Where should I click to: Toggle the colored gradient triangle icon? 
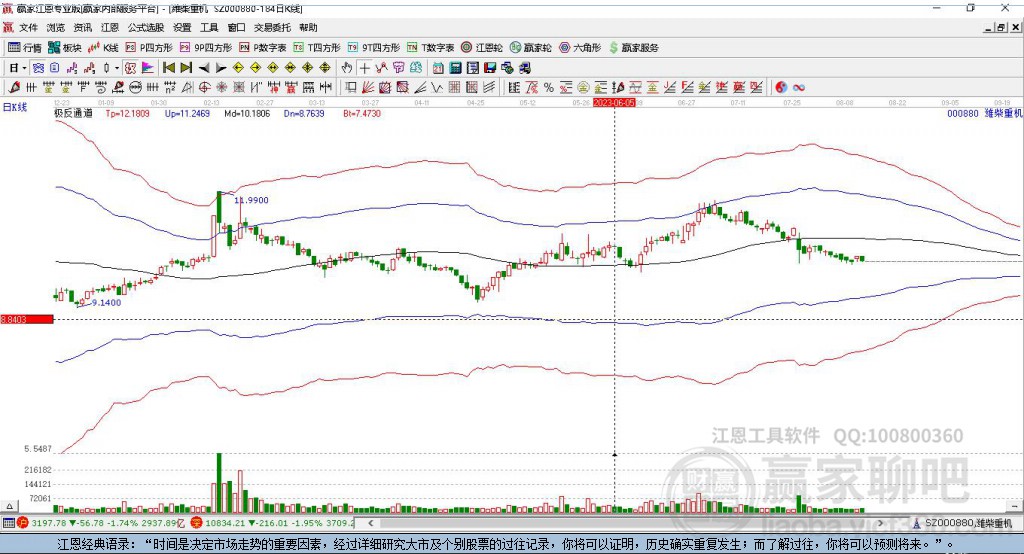pos(148,68)
